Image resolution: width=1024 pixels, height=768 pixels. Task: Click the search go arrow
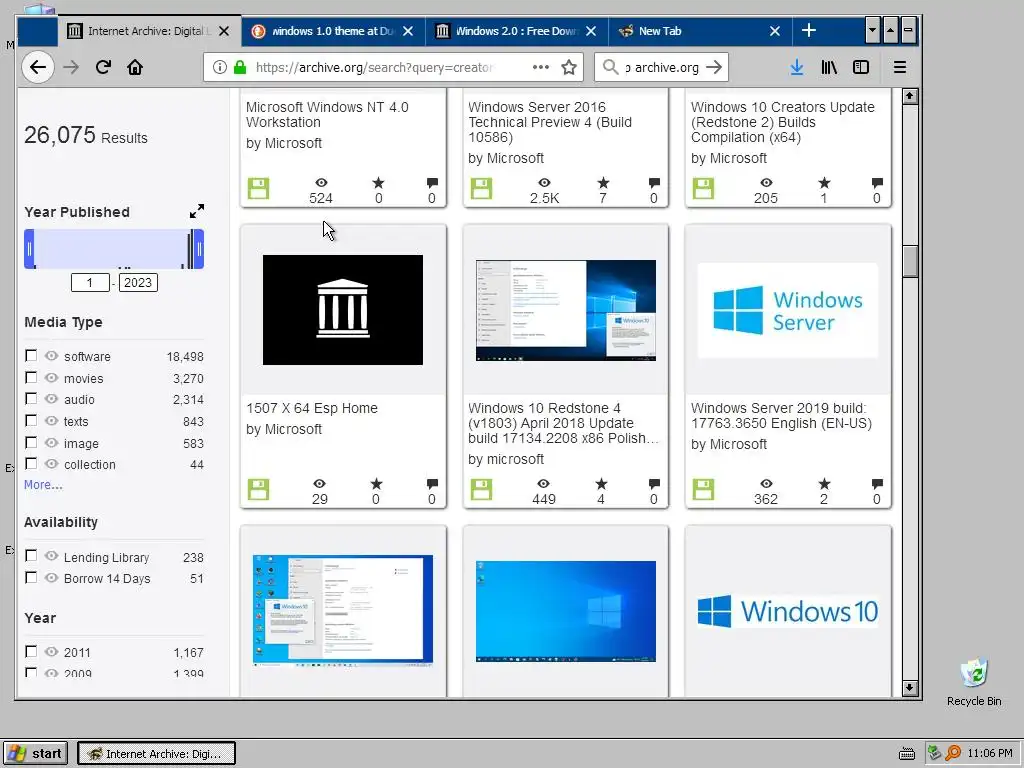tap(714, 67)
